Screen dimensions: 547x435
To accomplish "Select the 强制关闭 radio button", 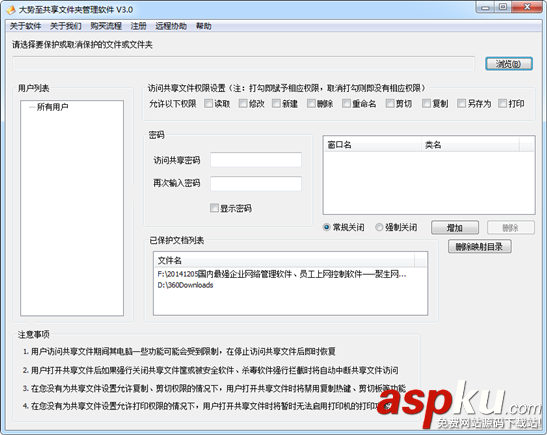I will (x=379, y=227).
